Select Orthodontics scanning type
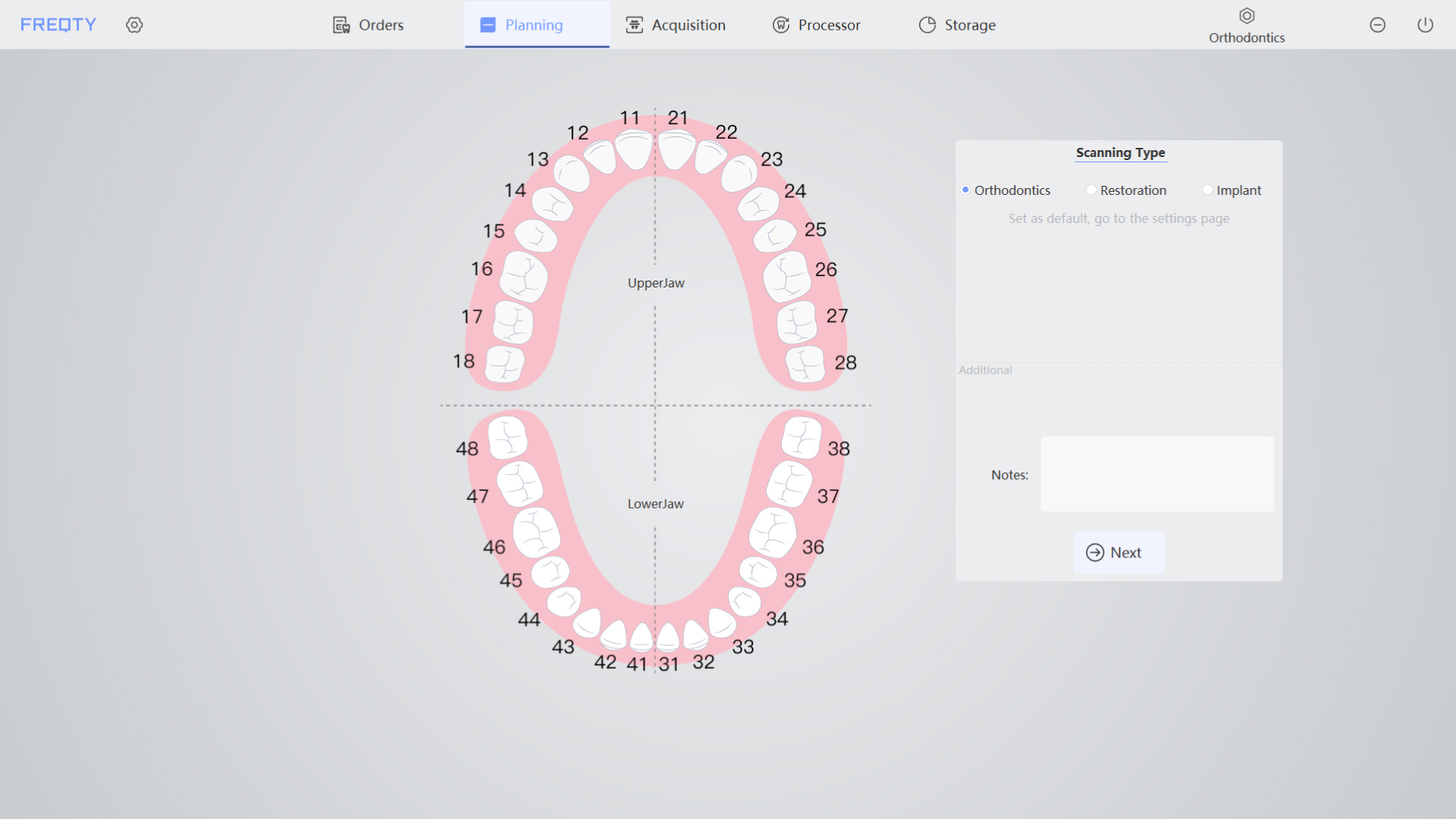 965,190
